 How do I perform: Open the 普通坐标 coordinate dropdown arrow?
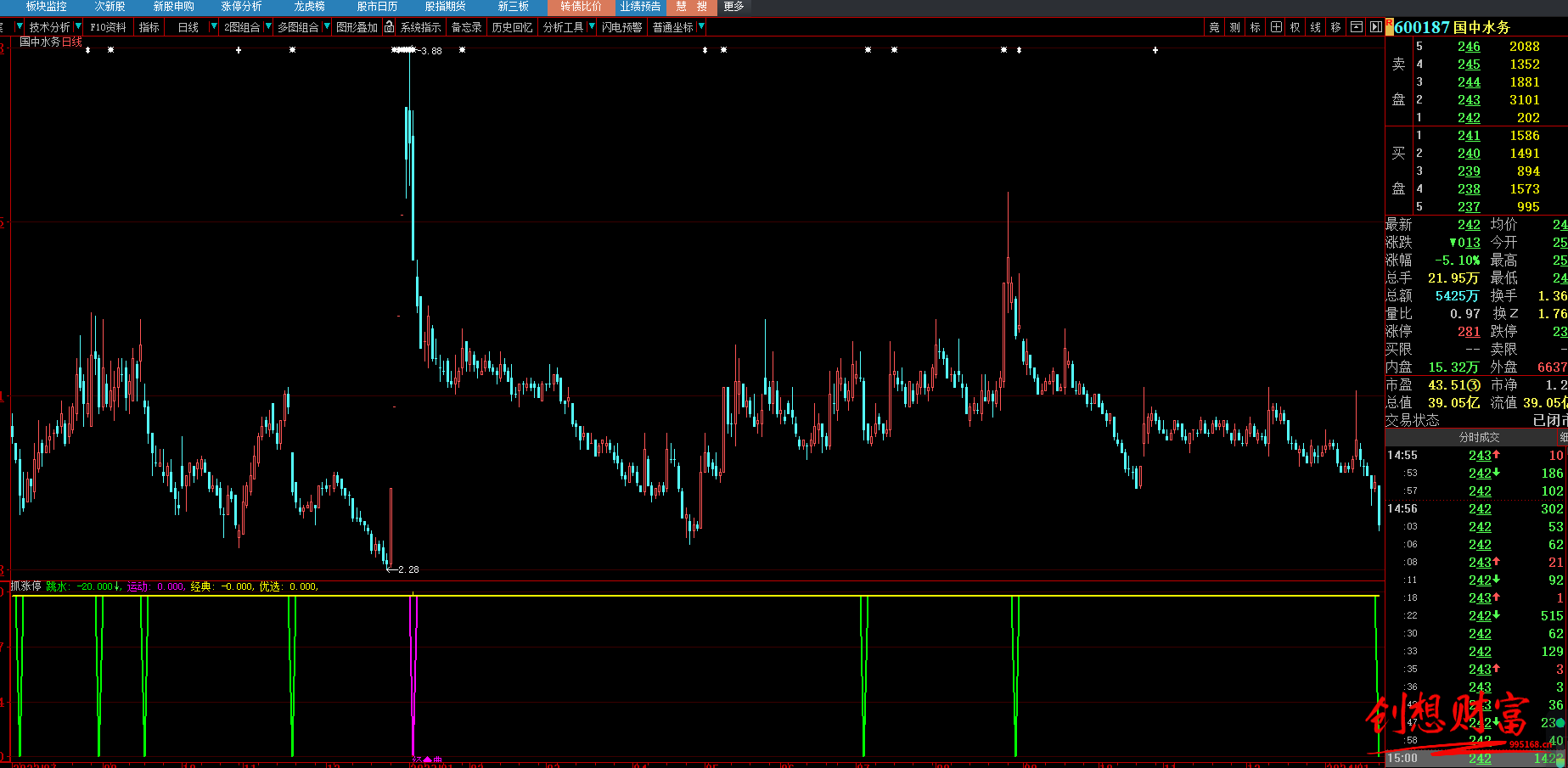(x=701, y=27)
